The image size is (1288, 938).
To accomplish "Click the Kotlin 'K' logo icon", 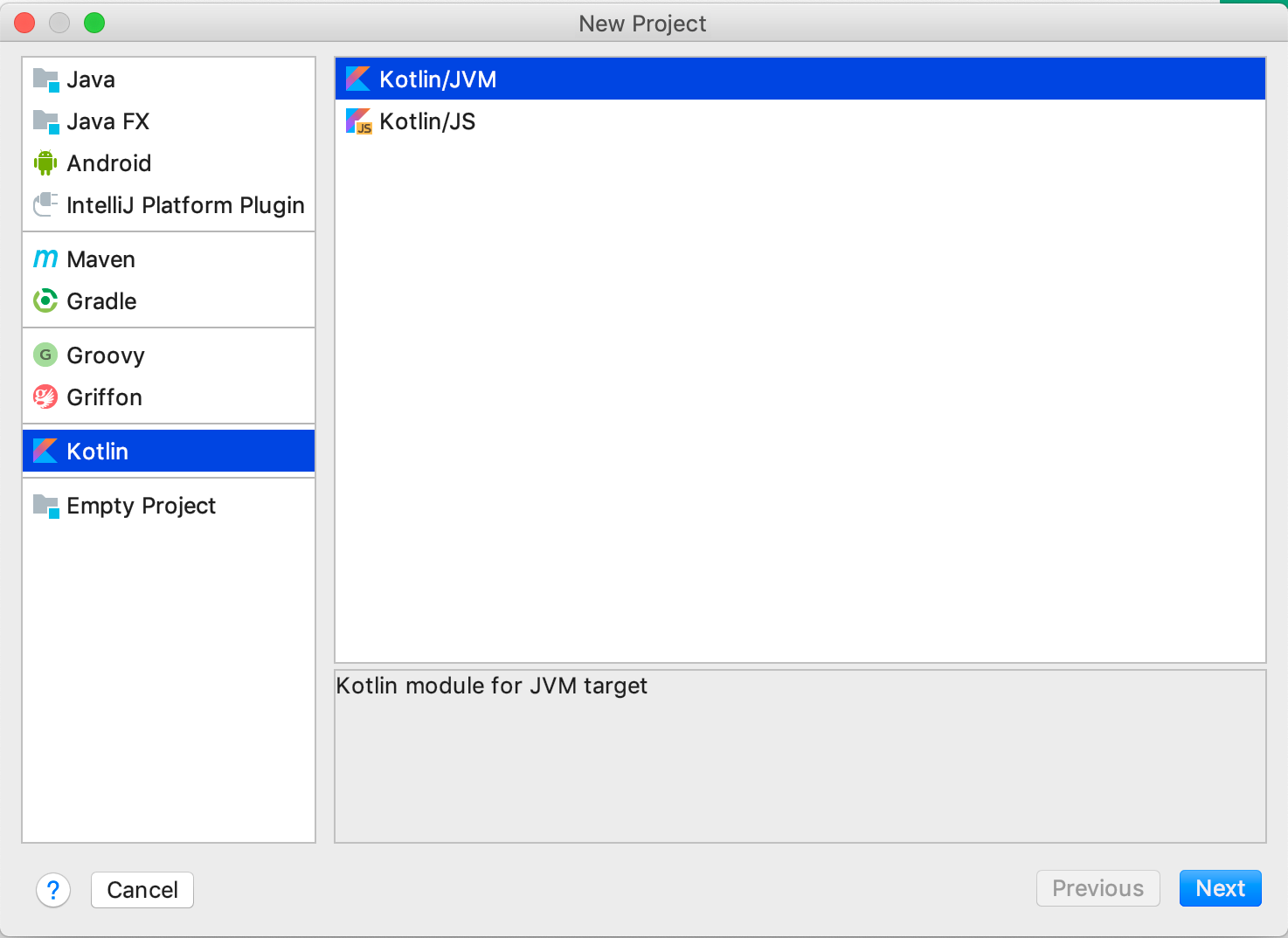I will click(45, 450).
